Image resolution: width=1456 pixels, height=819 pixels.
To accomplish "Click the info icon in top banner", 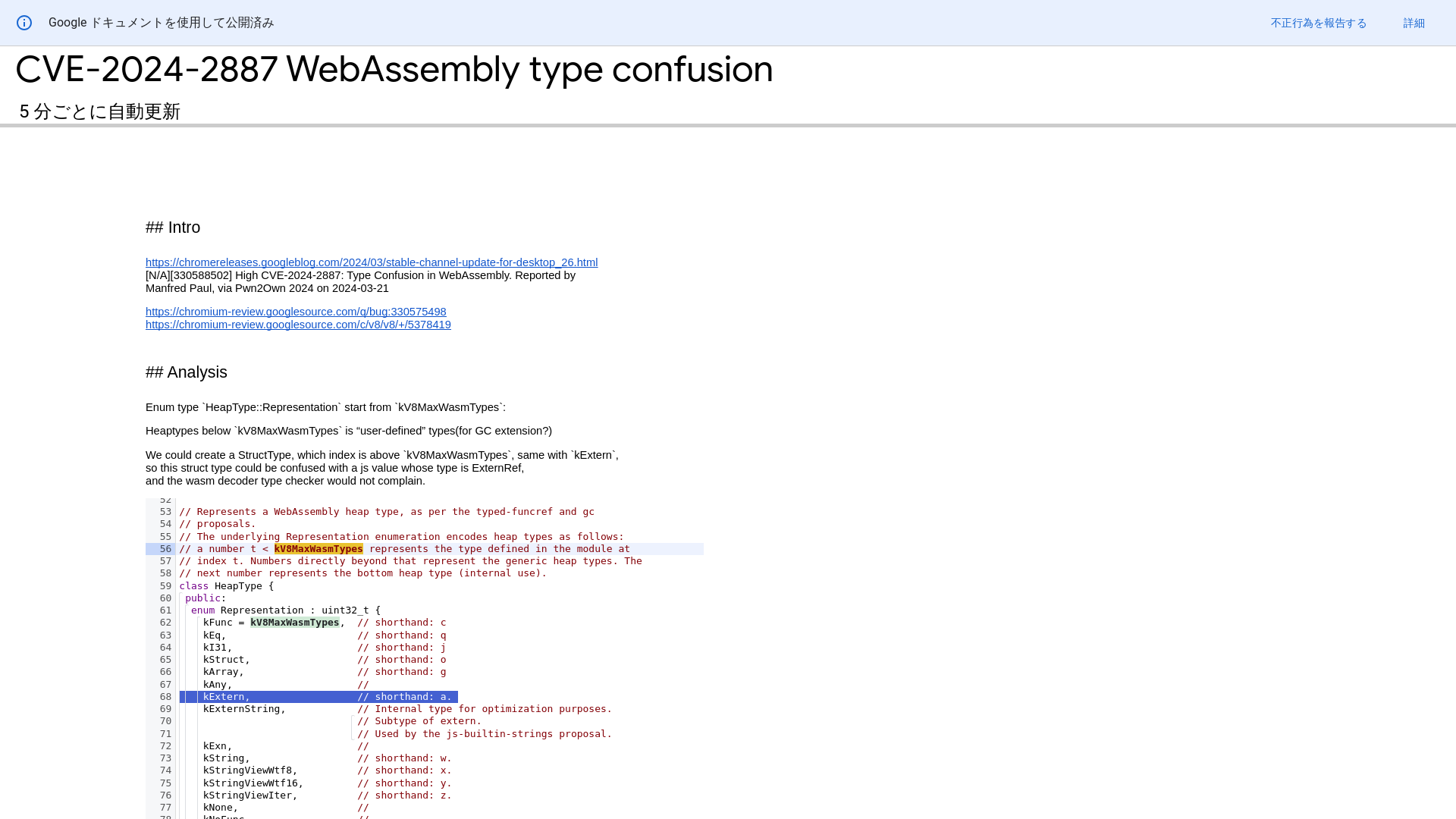I will [x=24, y=23].
